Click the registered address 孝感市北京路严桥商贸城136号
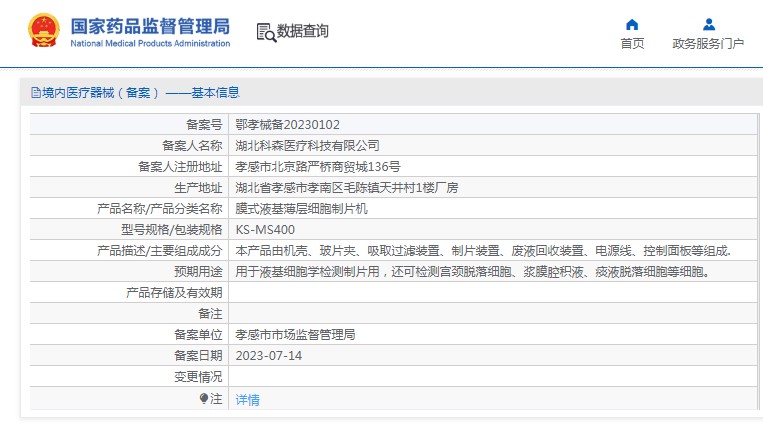Screen dimensions: 763x424 317,167
